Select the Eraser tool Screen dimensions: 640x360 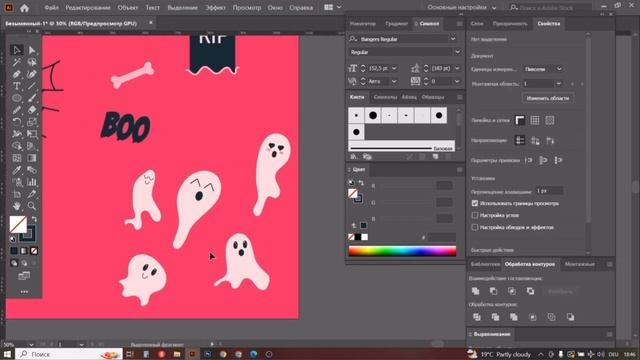32,110
